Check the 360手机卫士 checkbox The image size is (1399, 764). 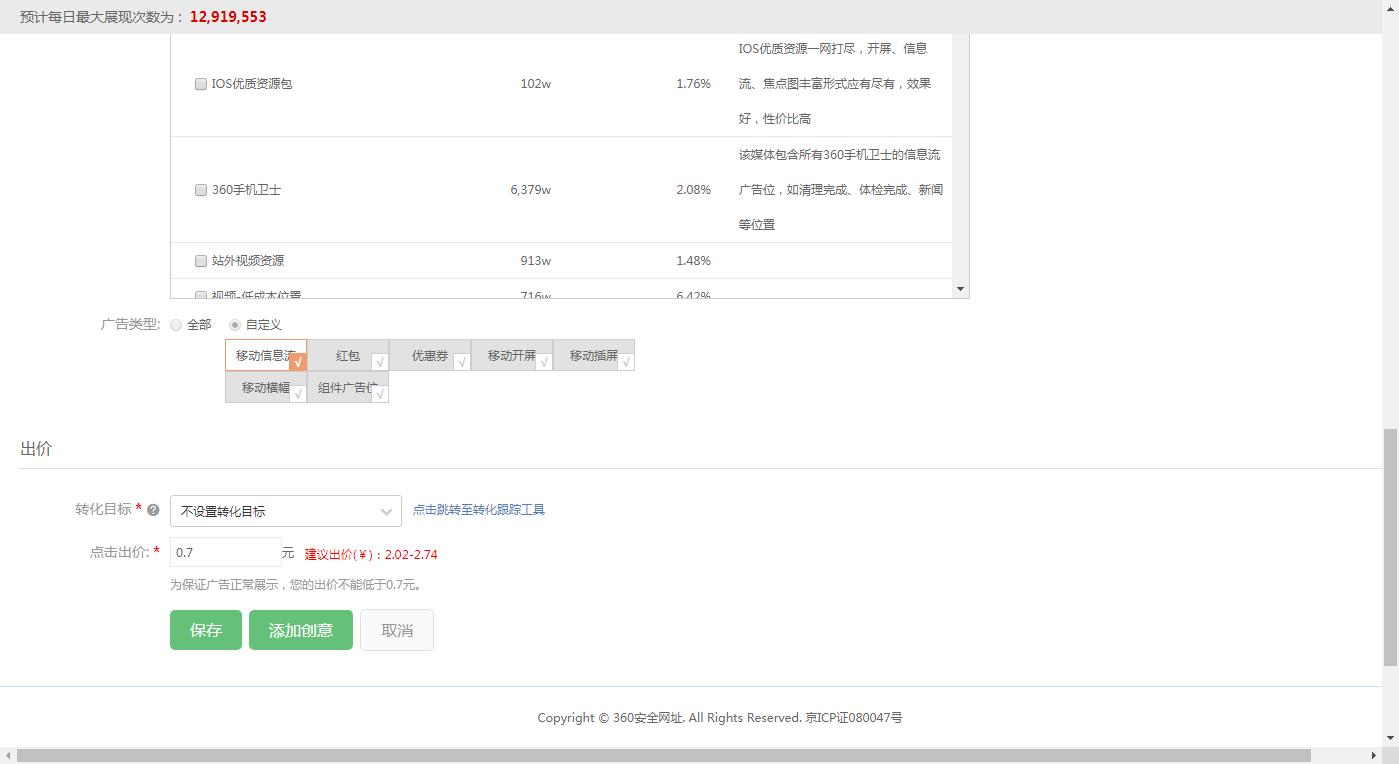[201, 190]
